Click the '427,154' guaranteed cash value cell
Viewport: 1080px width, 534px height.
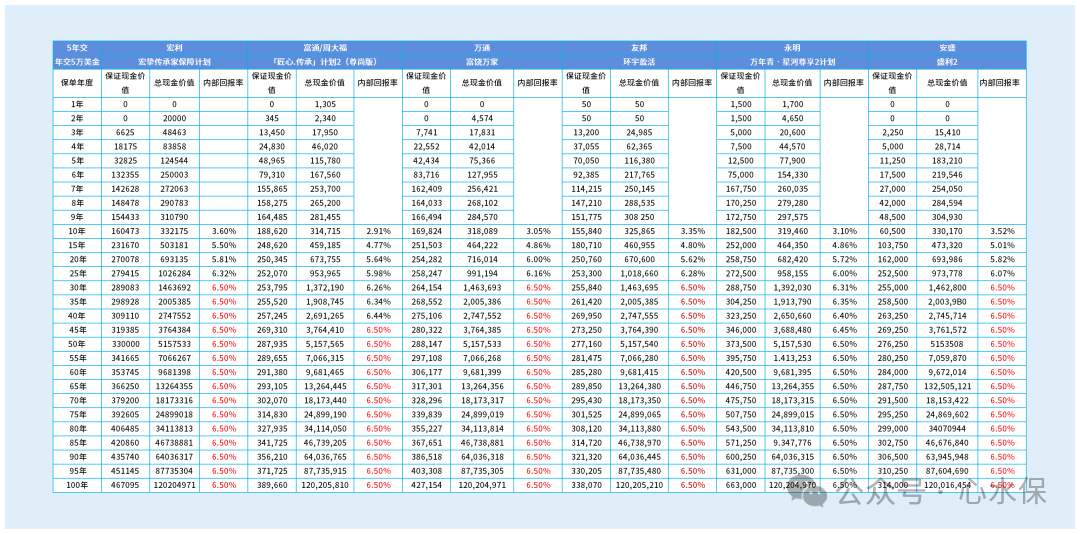pyautogui.click(x=426, y=486)
